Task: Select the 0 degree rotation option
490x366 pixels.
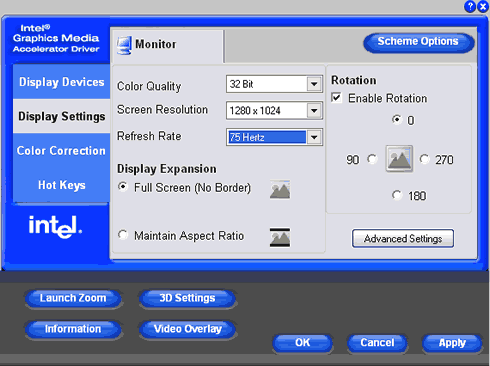Action: coord(397,119)
